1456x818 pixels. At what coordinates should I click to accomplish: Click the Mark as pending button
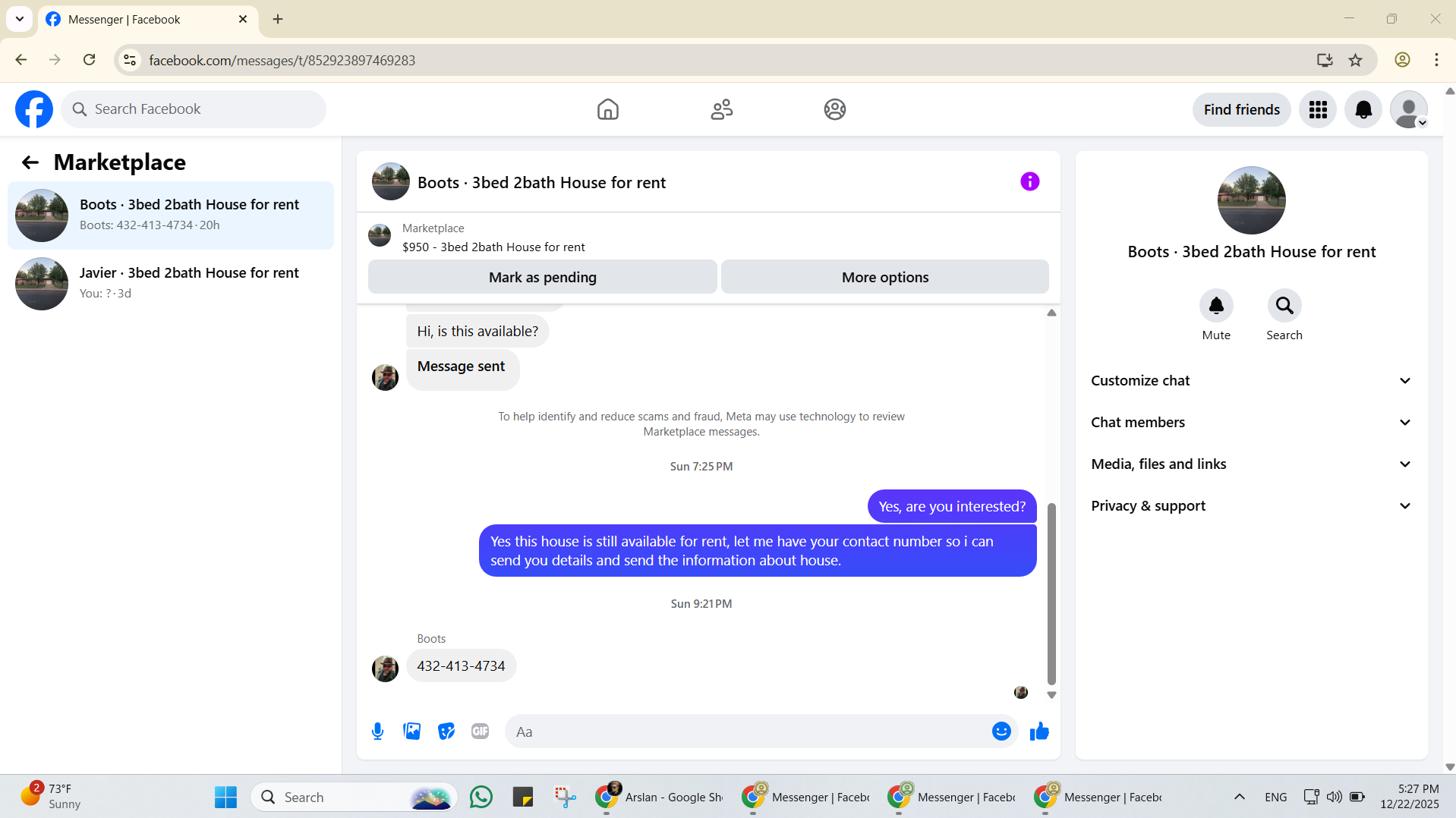[x=542, y=277]
